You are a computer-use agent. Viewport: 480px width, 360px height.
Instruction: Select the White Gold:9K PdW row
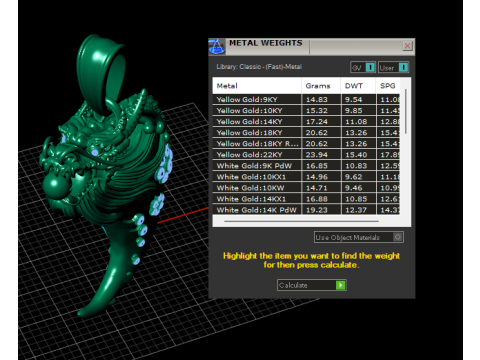tap(306, 166)
